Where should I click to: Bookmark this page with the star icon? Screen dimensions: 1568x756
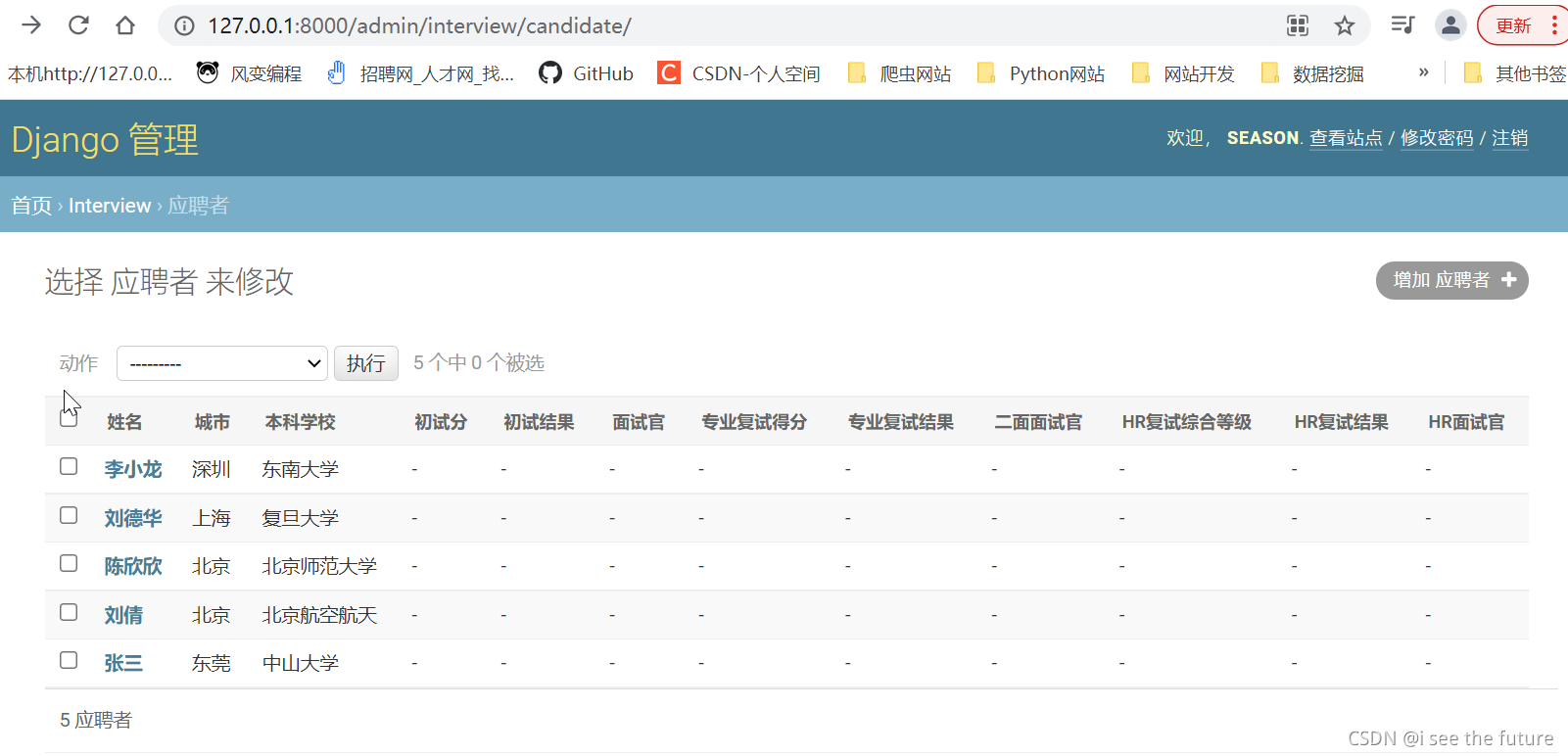[x=1345, y=26]
